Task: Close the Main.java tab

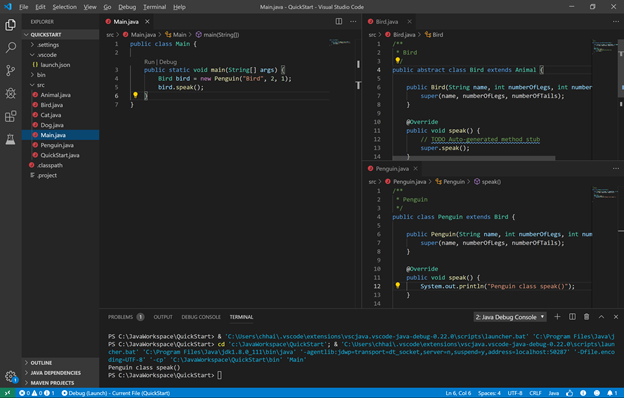Action: click(x=147, y=21)
